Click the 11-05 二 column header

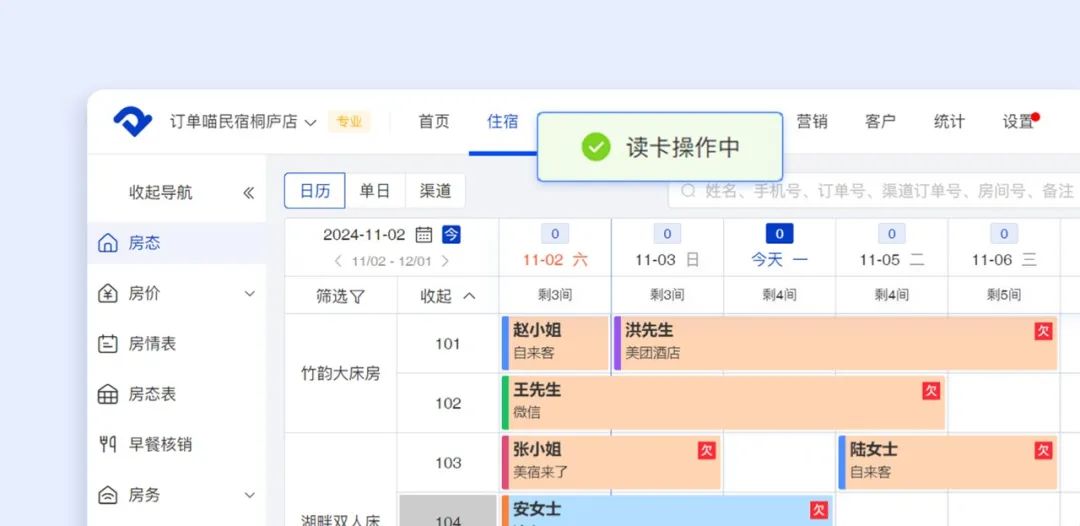point(891,260)
